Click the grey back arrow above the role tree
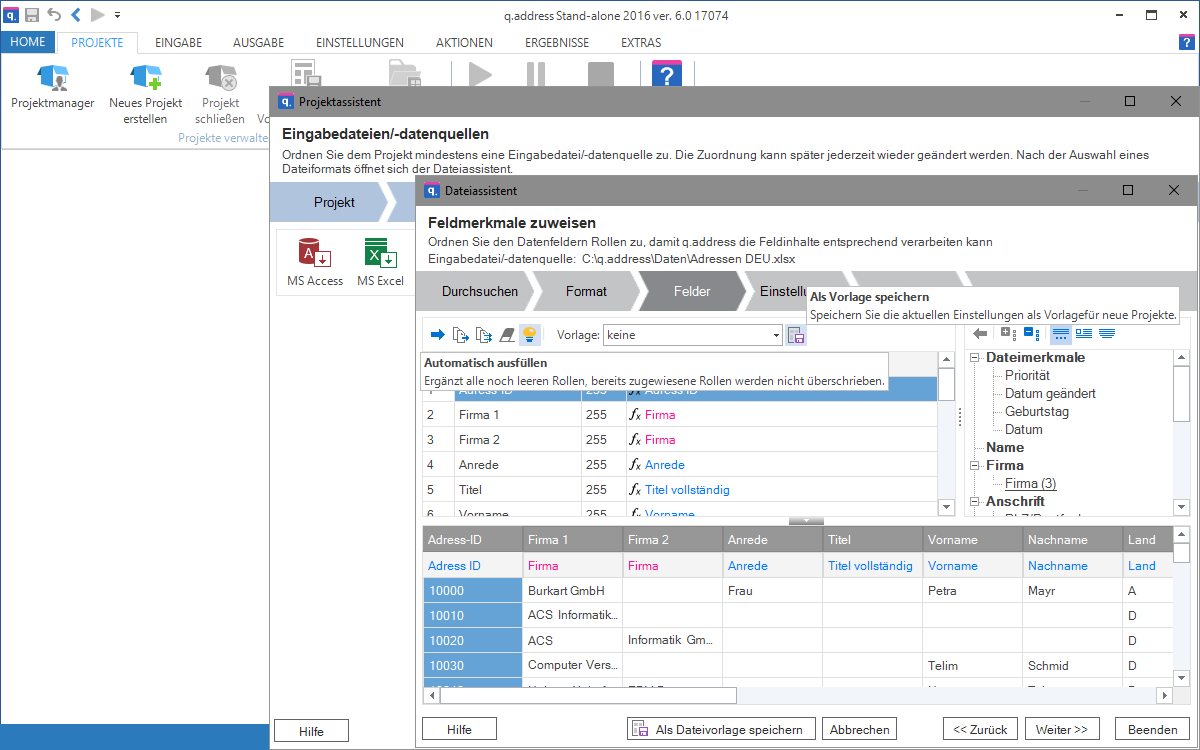 pos(981,333)
